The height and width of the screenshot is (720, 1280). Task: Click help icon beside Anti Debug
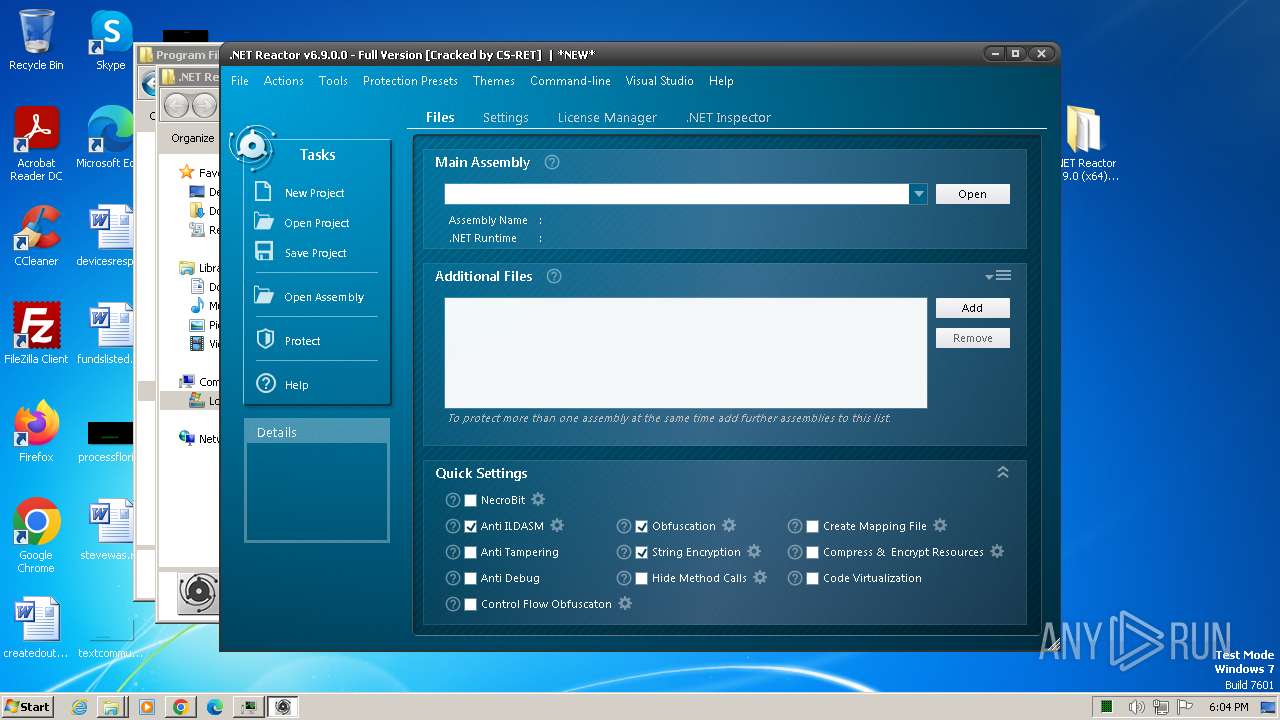point(453,578)
